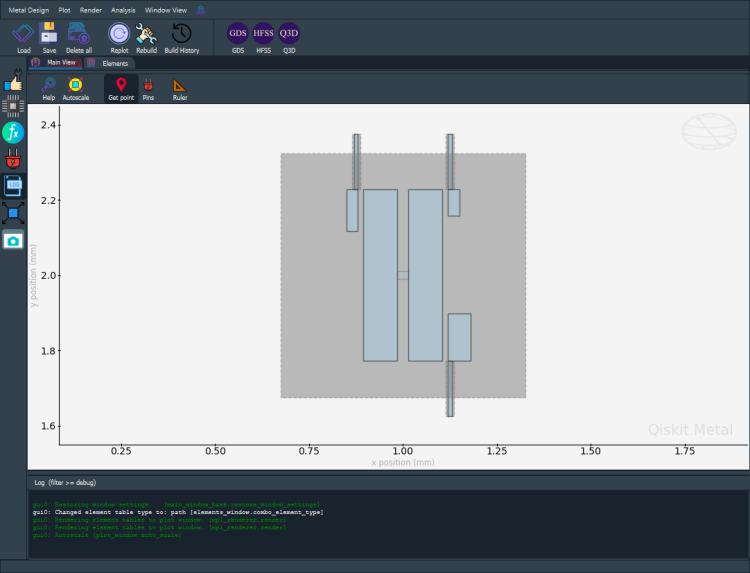Viewport: 750px width, 573px height.
Task: Save the design with Save icon
Action: (x=49, y=38)
